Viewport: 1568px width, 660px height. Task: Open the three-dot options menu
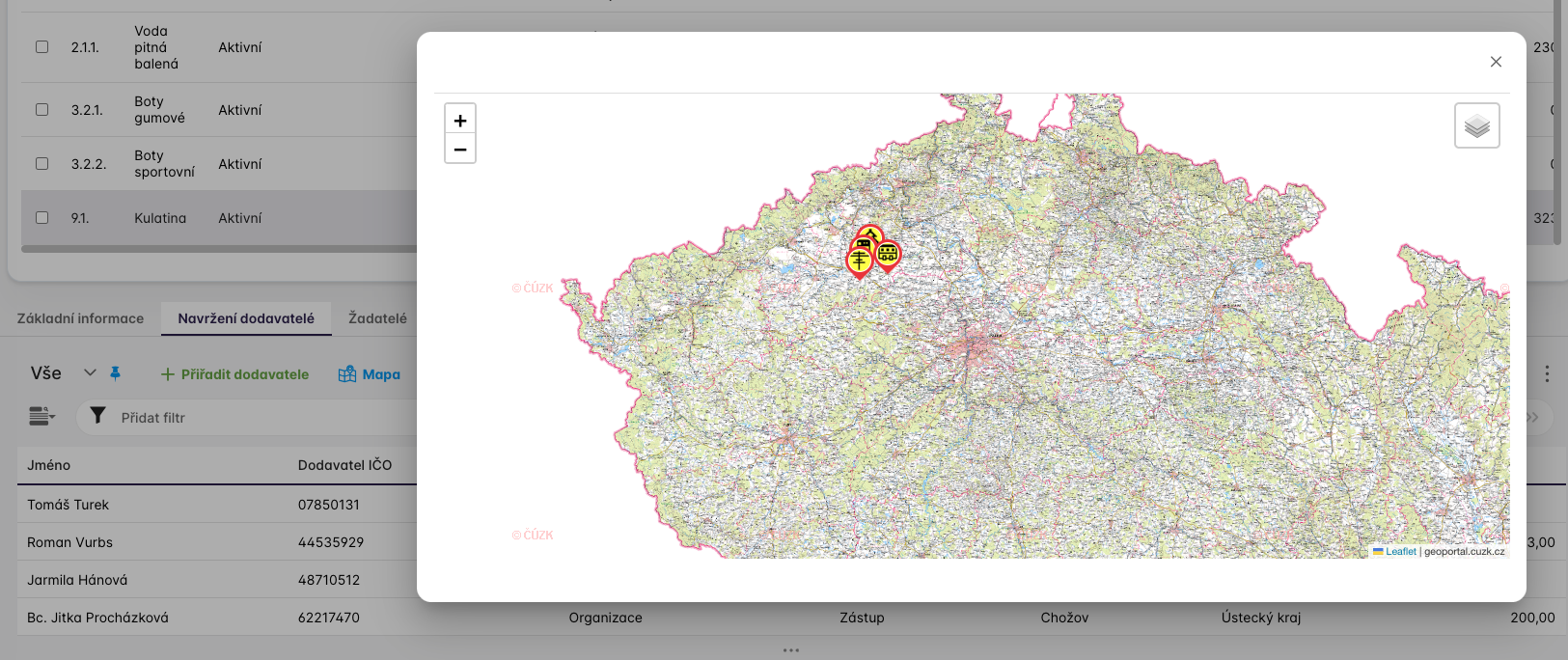[1547, 373]
